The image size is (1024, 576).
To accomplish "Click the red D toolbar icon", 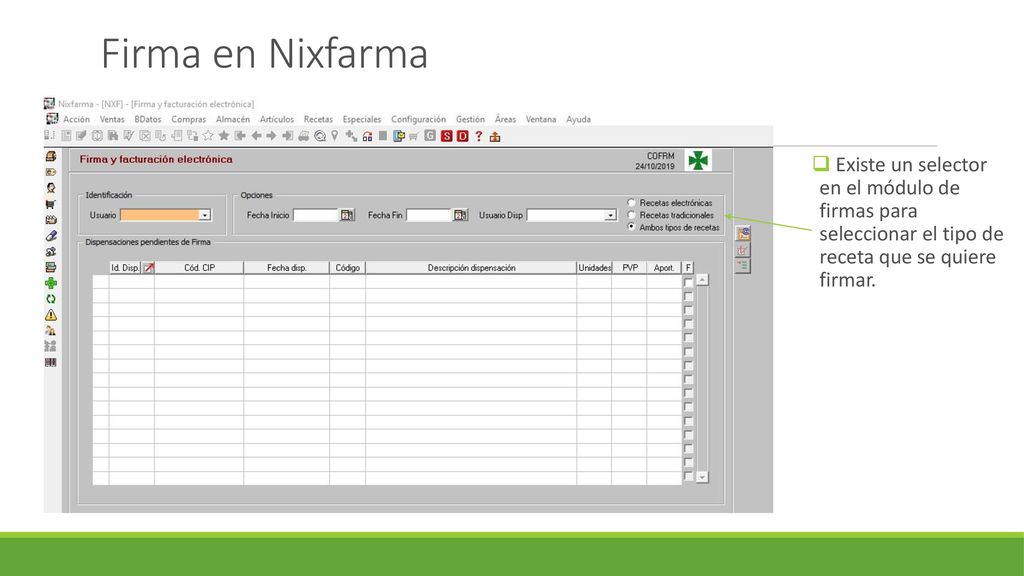I will coord(462,136).
